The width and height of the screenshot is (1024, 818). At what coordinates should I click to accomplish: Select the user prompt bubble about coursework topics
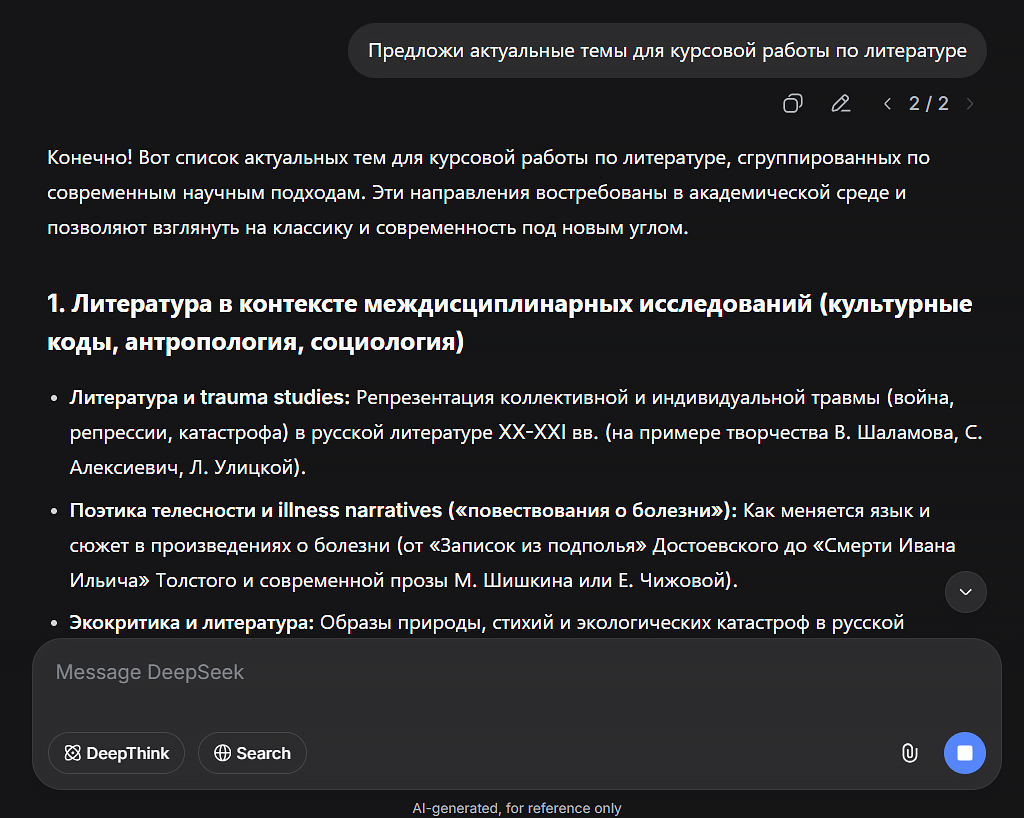point(667,50)
